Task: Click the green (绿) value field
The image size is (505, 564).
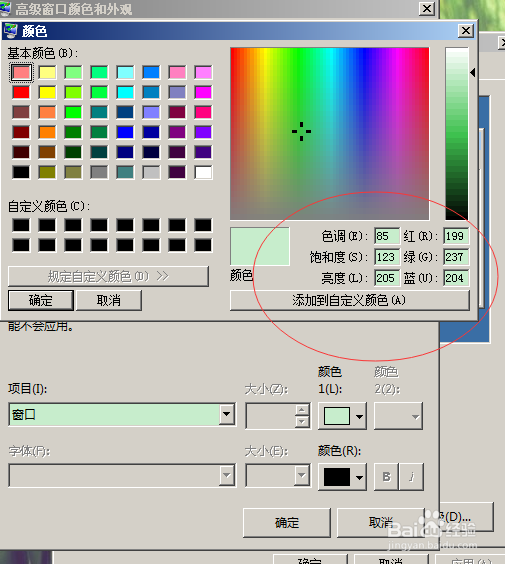Action: click(x=456, y=257)
